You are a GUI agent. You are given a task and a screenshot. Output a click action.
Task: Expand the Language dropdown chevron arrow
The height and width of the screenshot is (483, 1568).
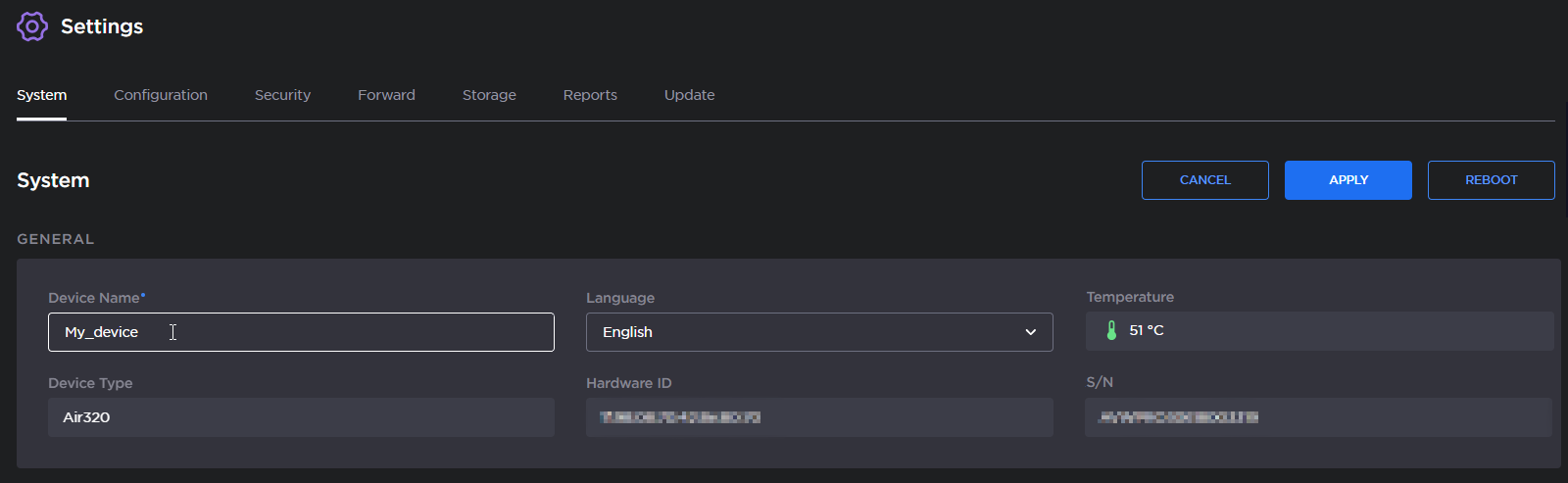1030,332
